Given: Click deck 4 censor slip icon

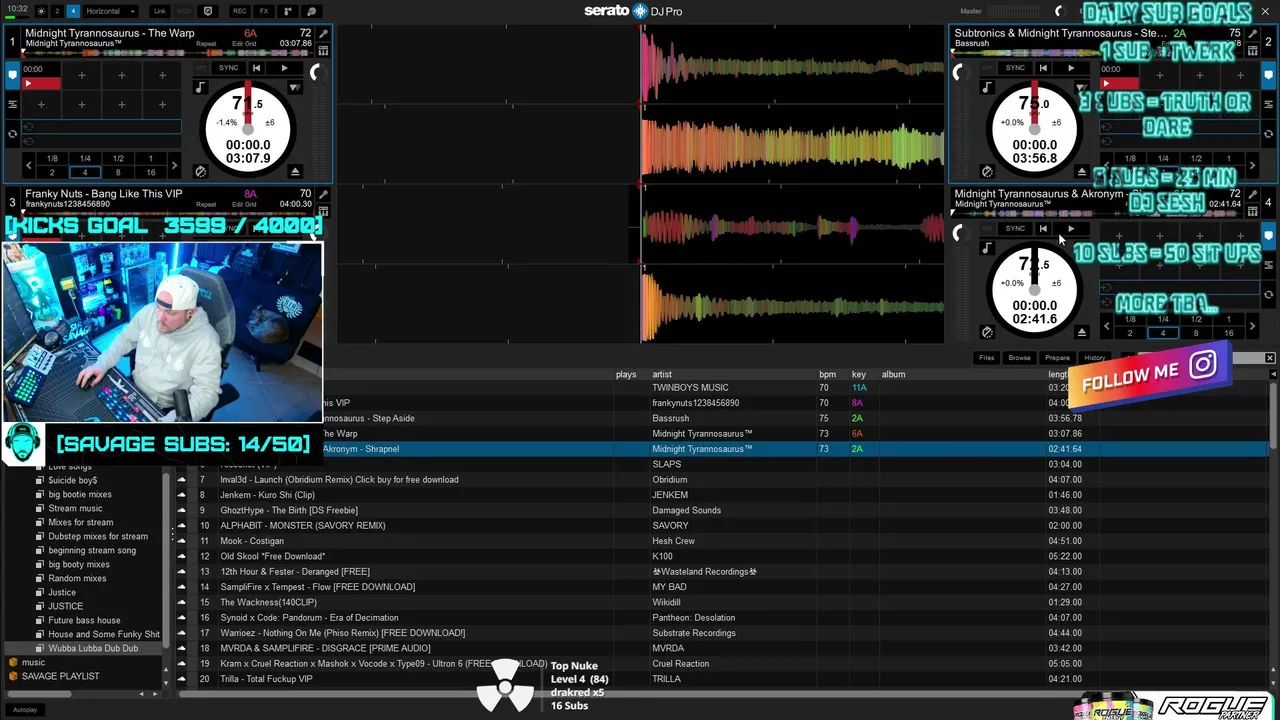Looking at the screenshot, I should [x=987, y=332].
